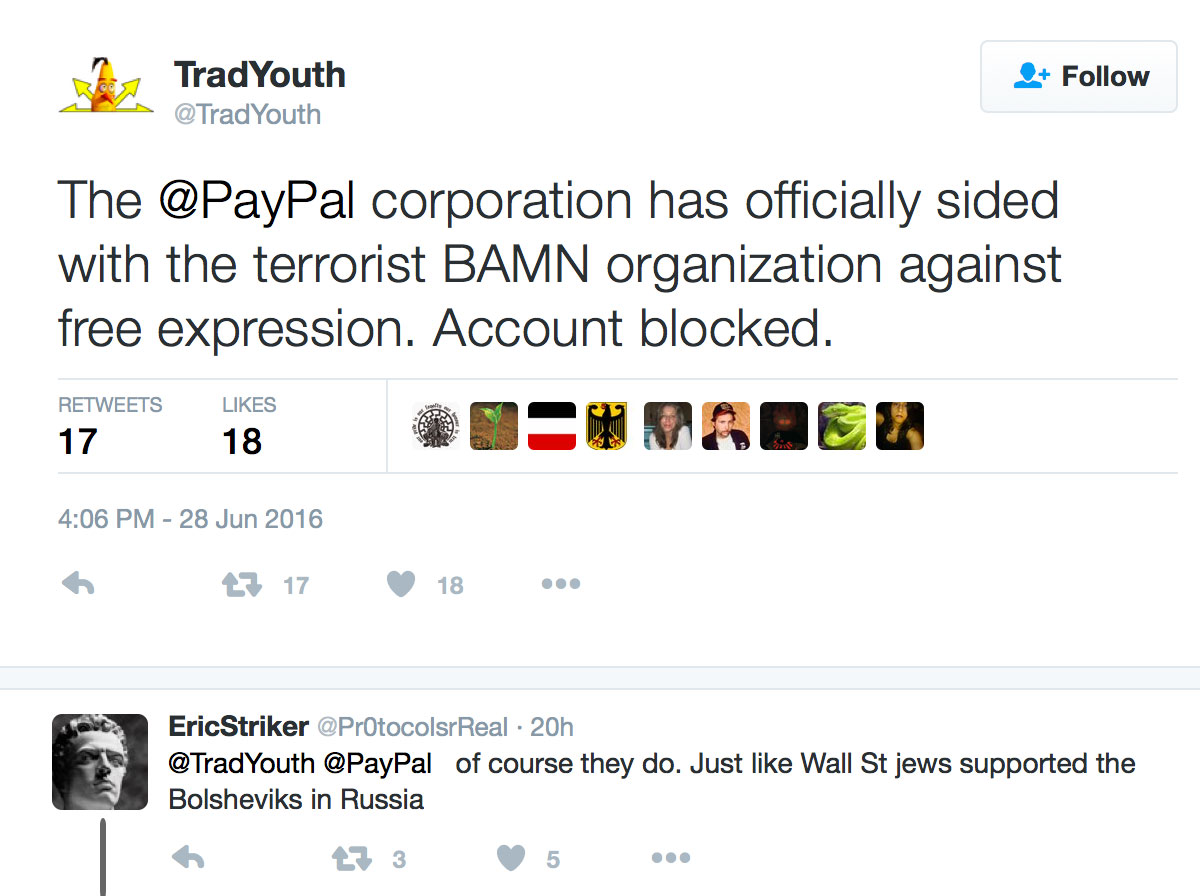Open the @PayPal mention in main tweet

257,201
